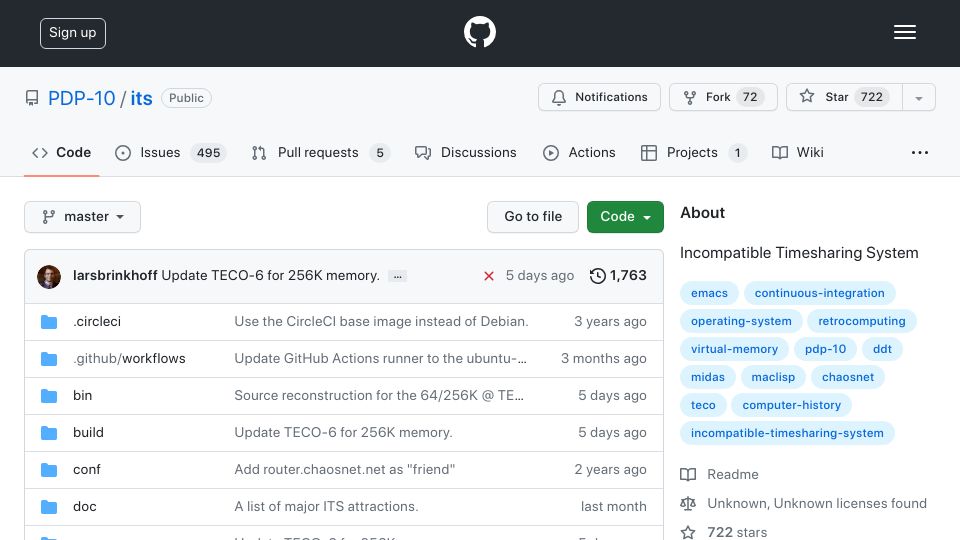Screen dimensions: 960x540
Task: Click the pdp-10 topic tag
Action: tap(825, 350)
